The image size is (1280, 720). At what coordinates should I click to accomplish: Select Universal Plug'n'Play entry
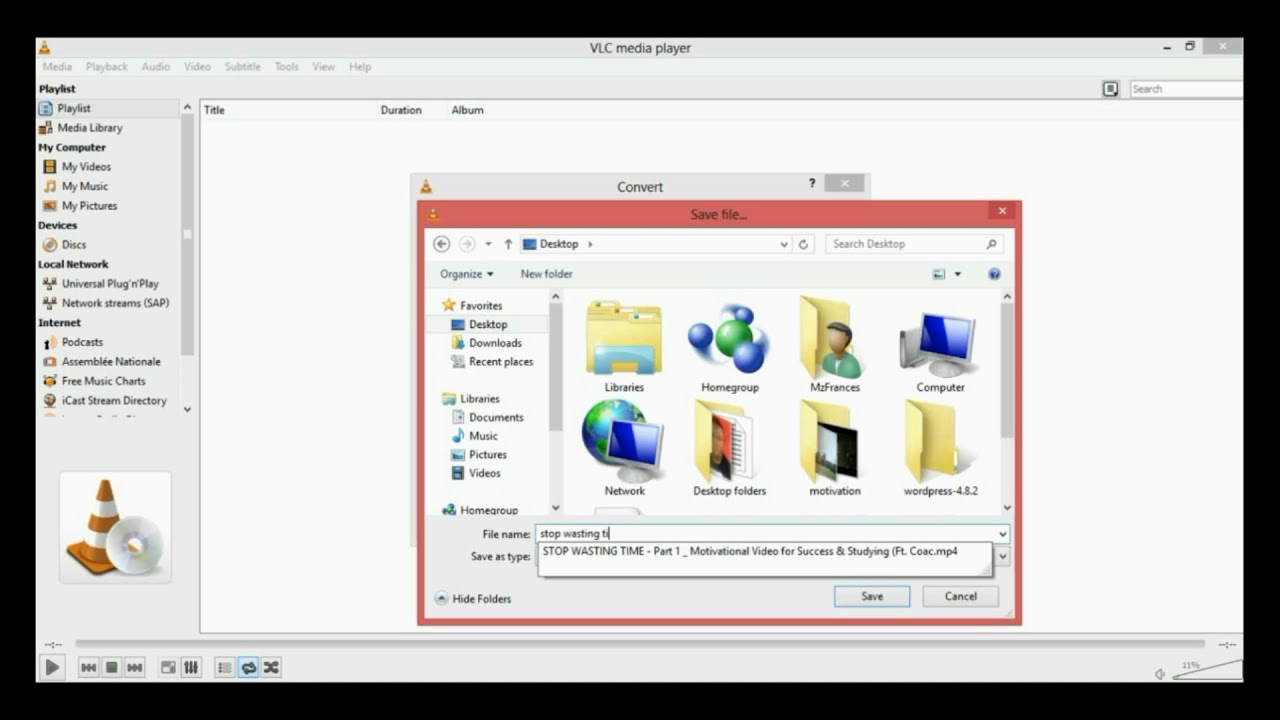pyautogui.click(x=108, y=284)
